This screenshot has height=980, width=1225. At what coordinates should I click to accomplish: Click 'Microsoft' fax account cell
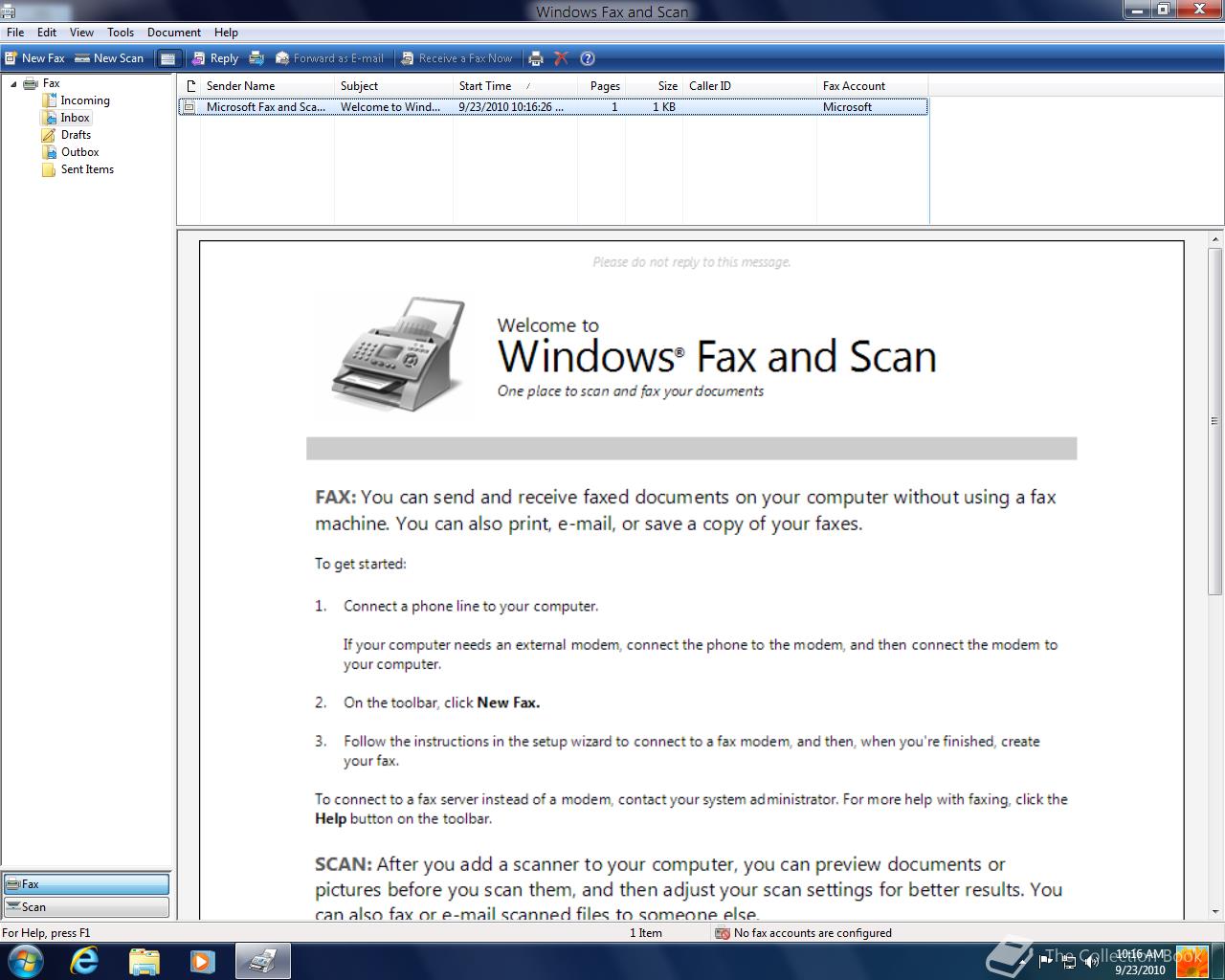pyautogui.click(x=847, y=107)
